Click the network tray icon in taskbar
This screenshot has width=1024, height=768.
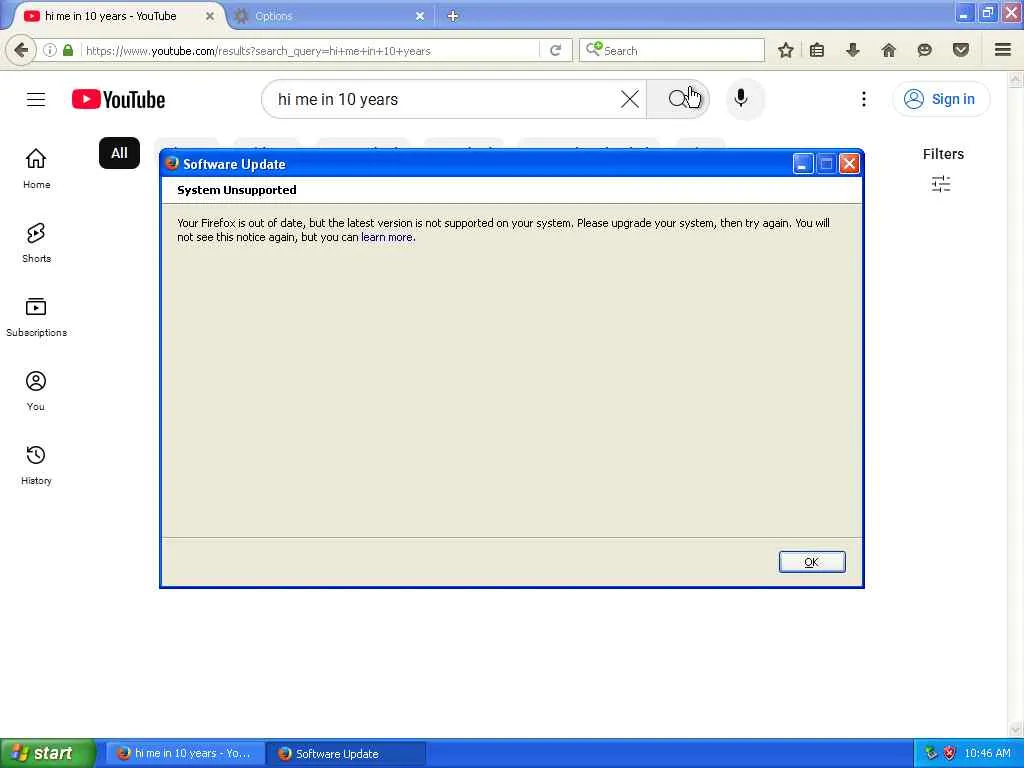click(932, 753)
